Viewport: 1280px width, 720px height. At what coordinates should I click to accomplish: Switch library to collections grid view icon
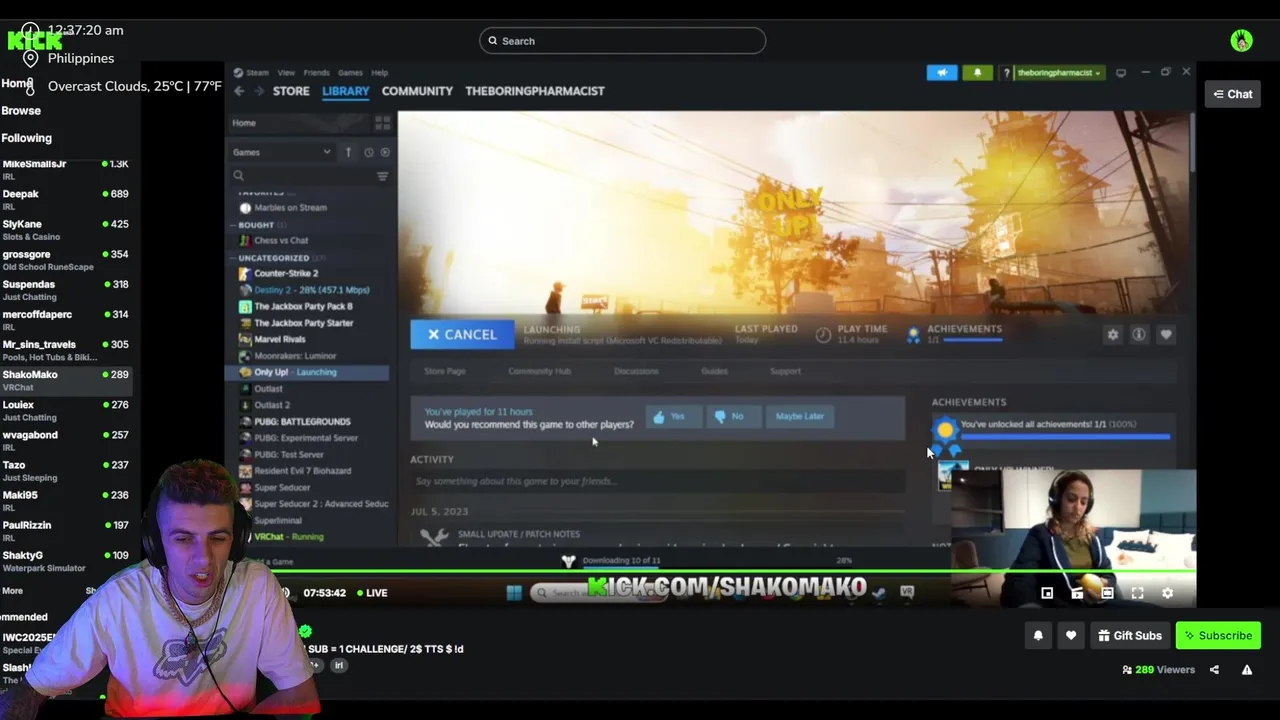point(382,123)
